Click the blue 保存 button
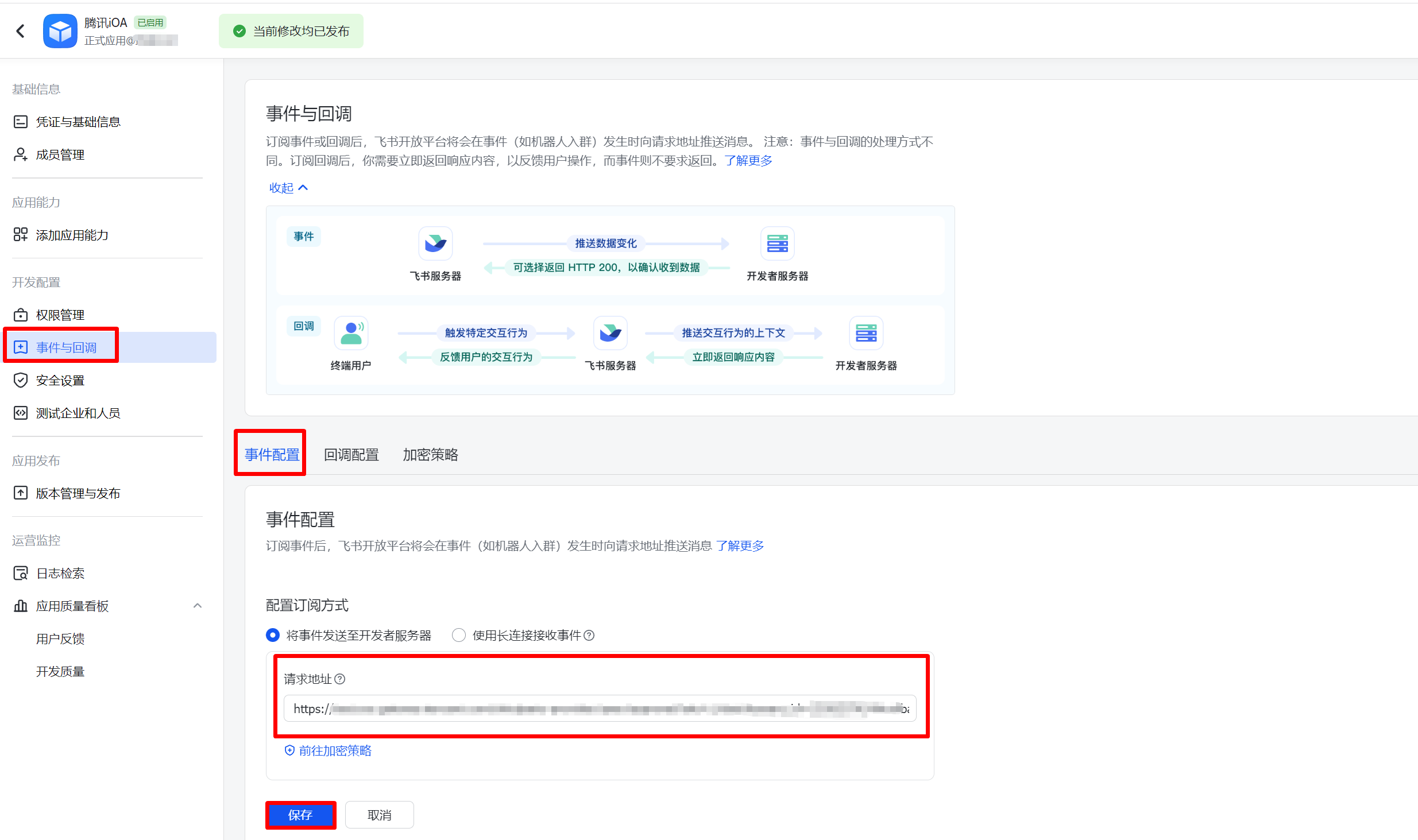This screenshot has height=840, width=1418. [300, 815]
